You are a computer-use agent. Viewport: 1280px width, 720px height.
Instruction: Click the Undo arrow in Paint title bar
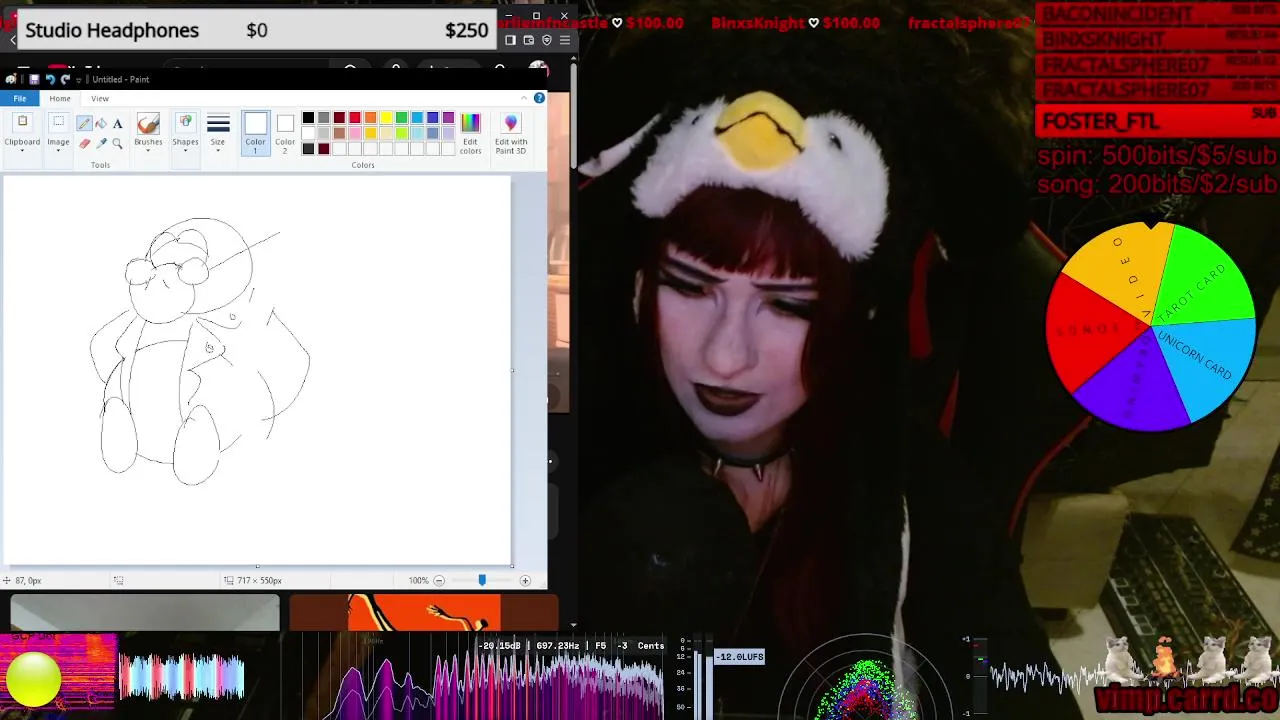(x=49, y=79)
